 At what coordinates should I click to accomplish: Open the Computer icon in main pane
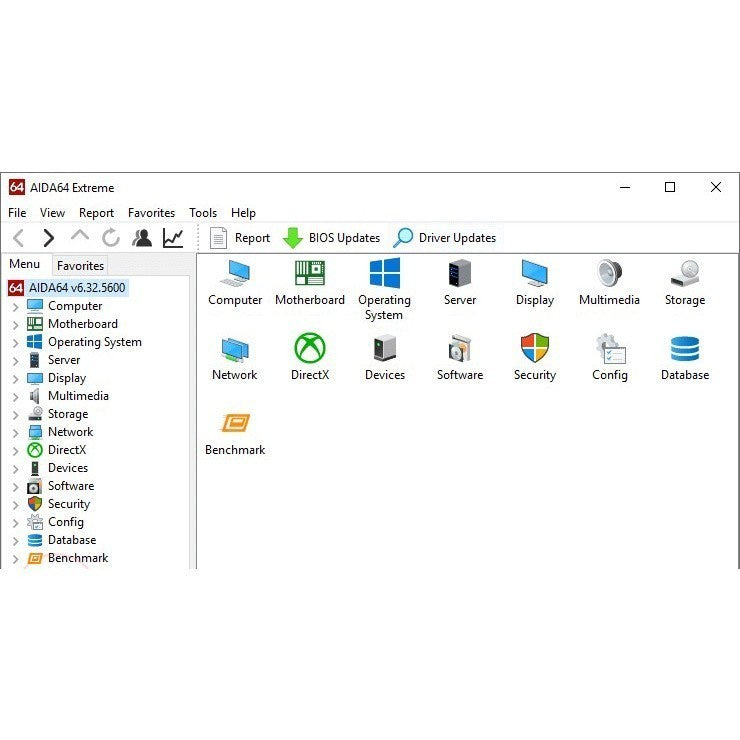[x=235, y=273]
